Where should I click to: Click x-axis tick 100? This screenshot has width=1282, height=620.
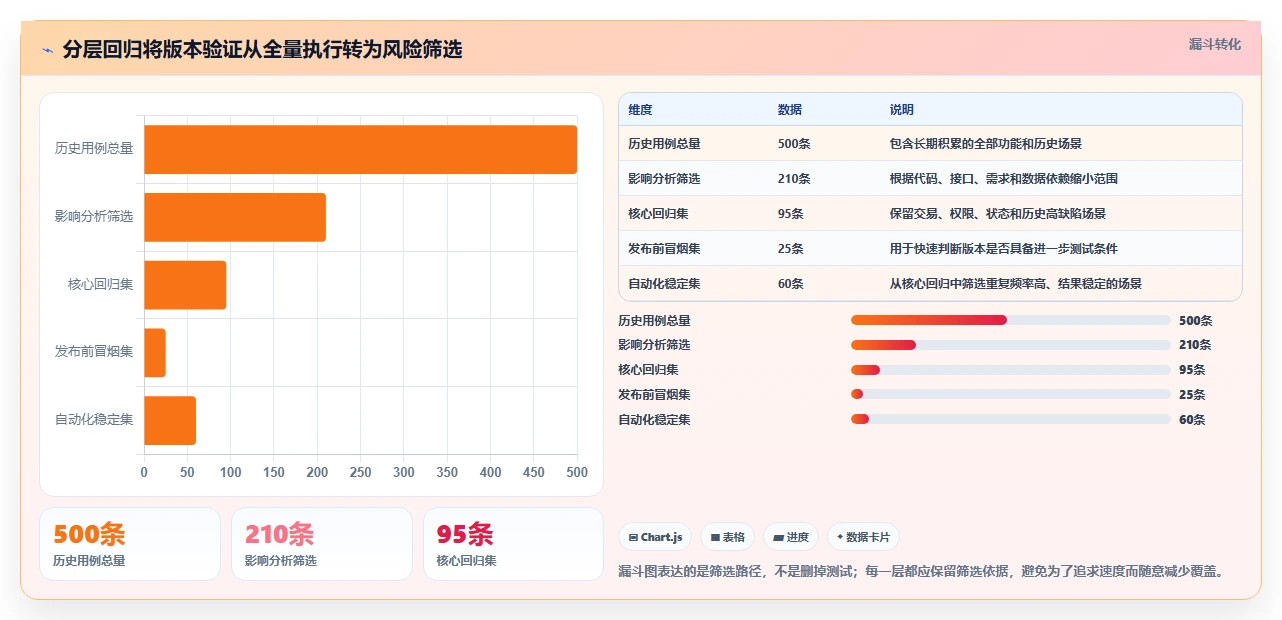230,473
